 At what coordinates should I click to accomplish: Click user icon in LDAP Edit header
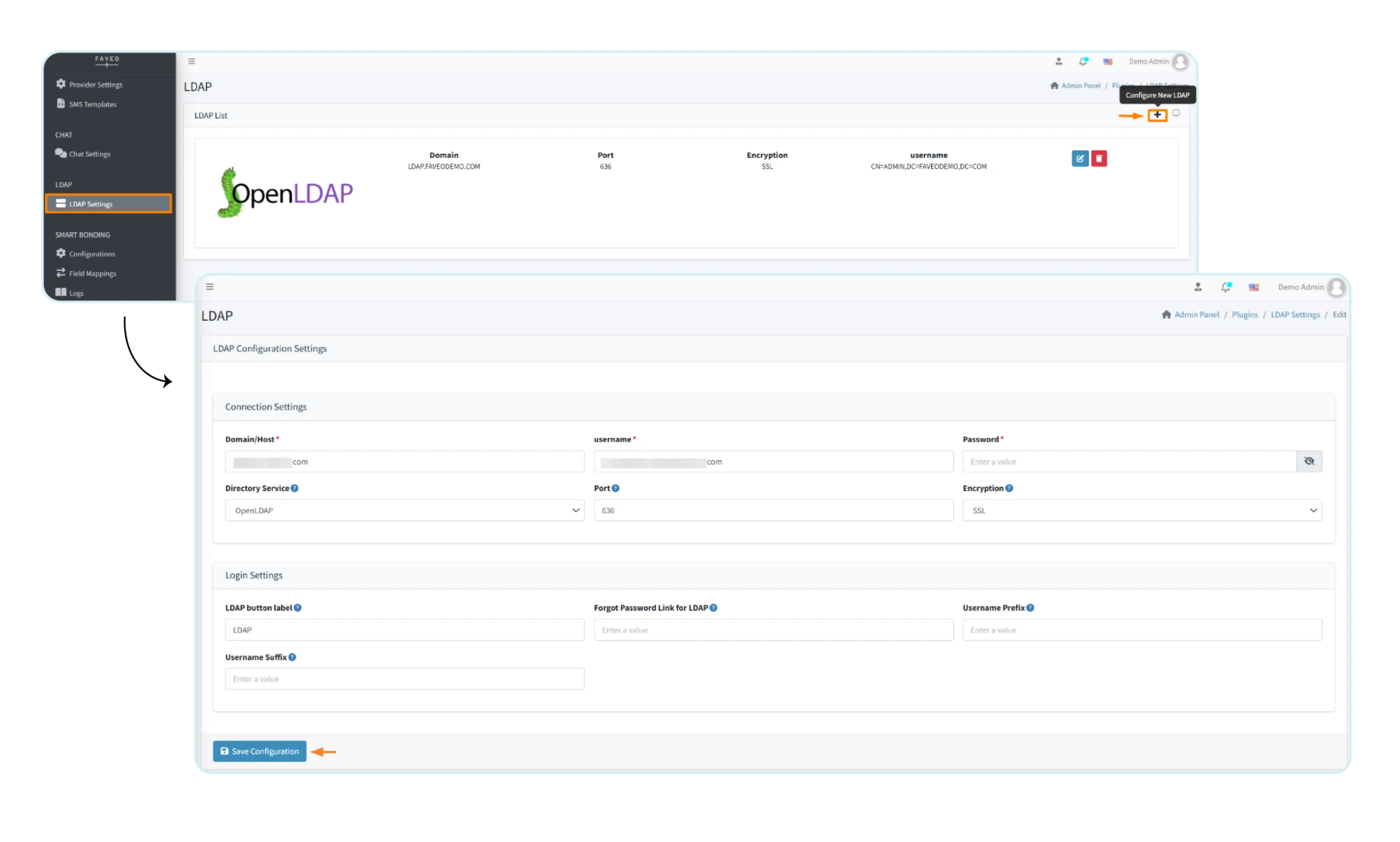(1198, 287)
